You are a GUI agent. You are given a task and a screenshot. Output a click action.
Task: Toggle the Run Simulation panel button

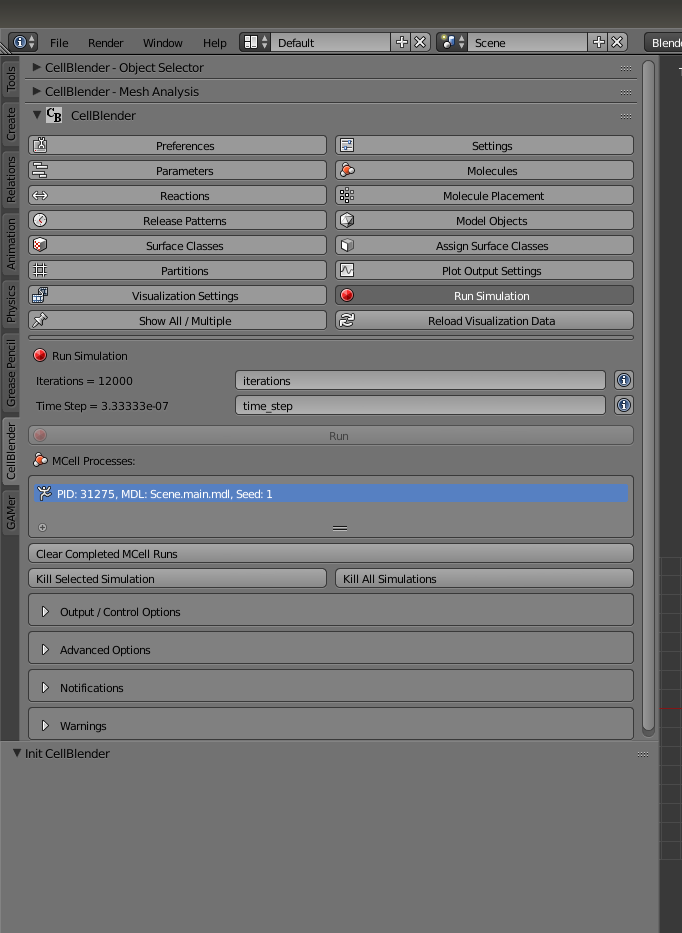tap(484, 295)
